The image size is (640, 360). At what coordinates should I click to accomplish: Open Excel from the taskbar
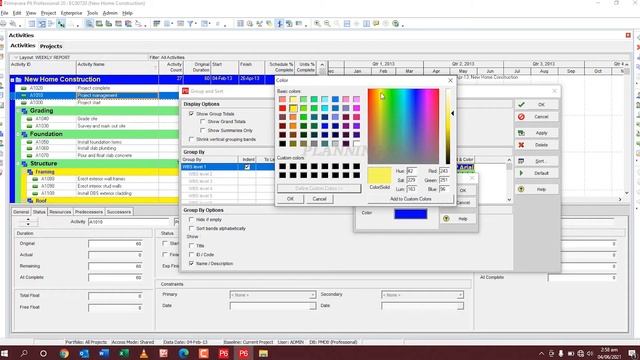124,353
